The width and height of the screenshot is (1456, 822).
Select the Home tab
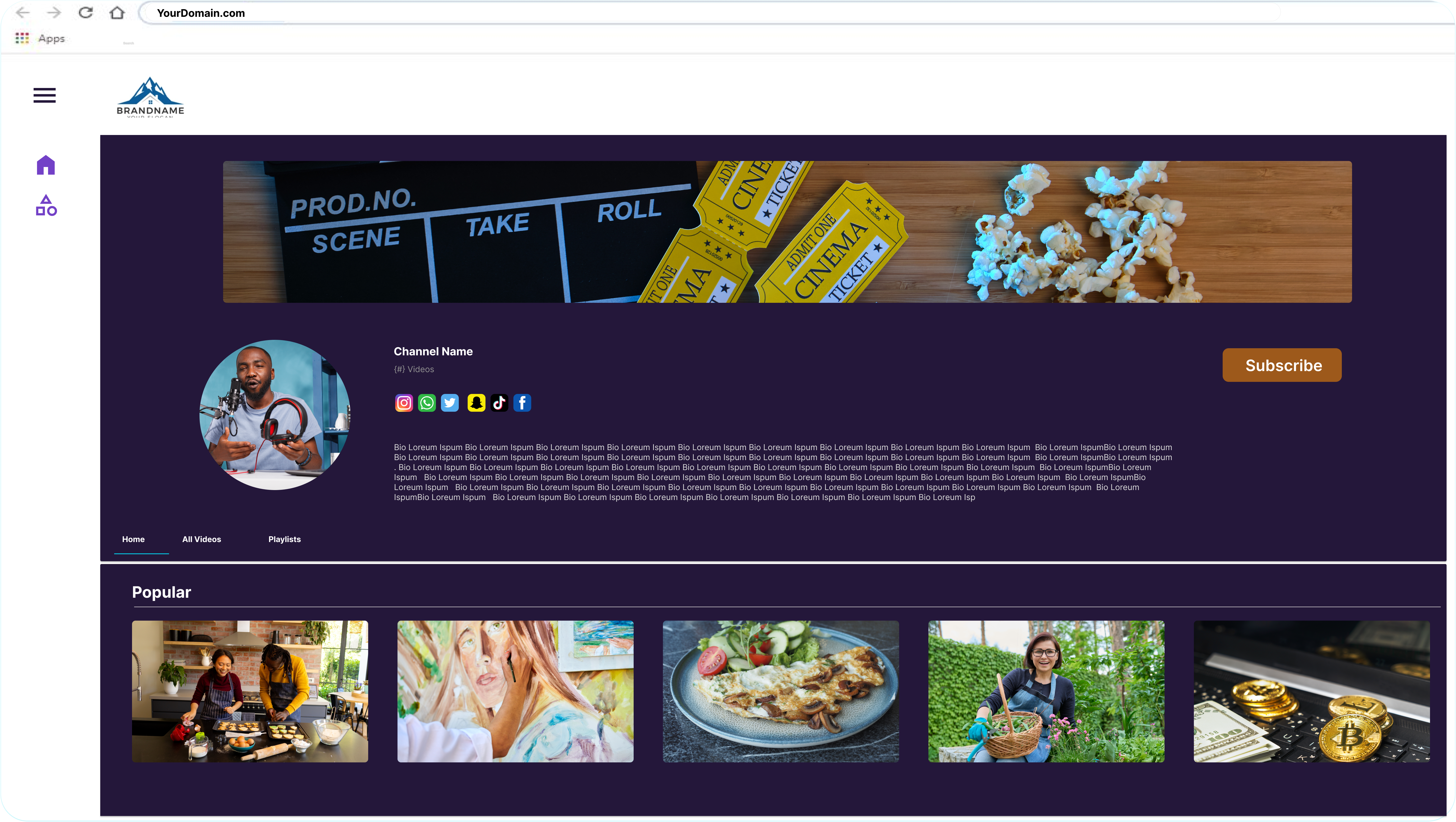click(133, 539)
